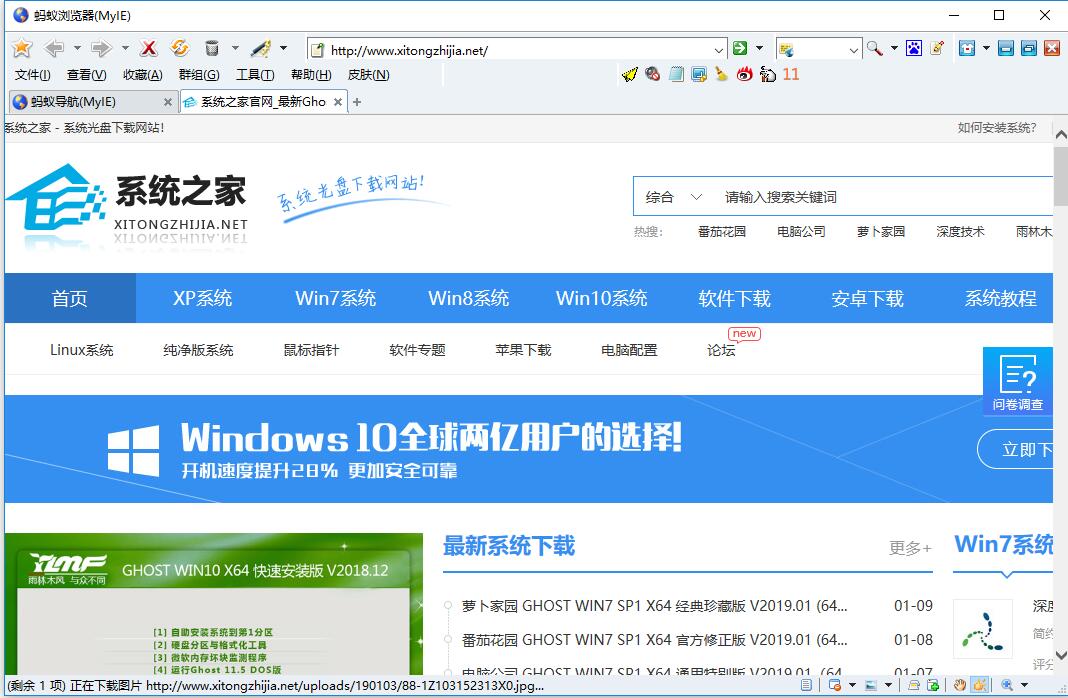
Task: Expand the address bar URL dropdown
Action: pos(719,50)
